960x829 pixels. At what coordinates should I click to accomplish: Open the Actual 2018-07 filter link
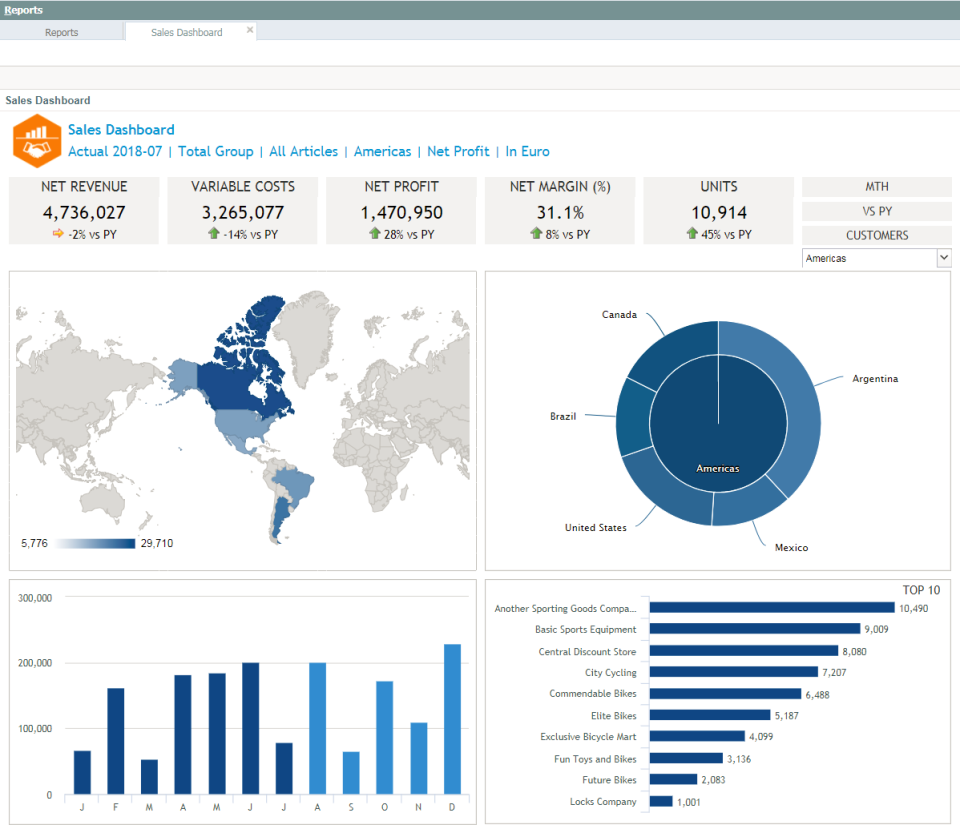114,152
